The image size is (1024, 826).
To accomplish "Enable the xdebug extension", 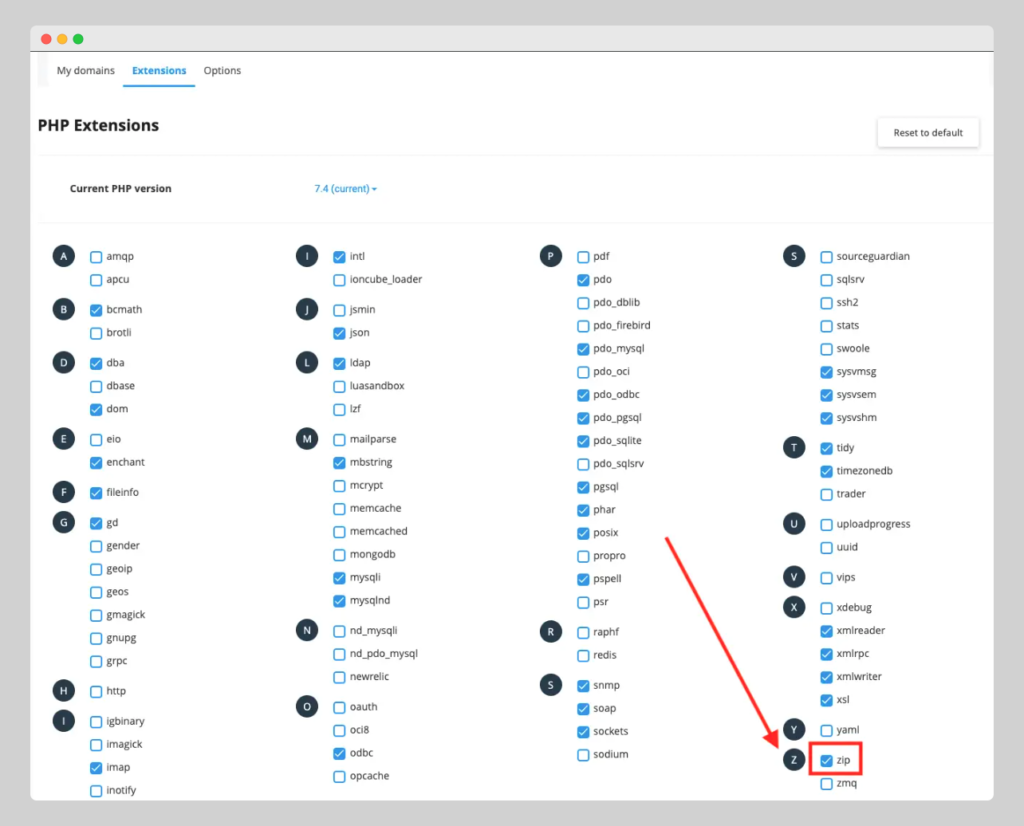I will click(x=826, y=607).
